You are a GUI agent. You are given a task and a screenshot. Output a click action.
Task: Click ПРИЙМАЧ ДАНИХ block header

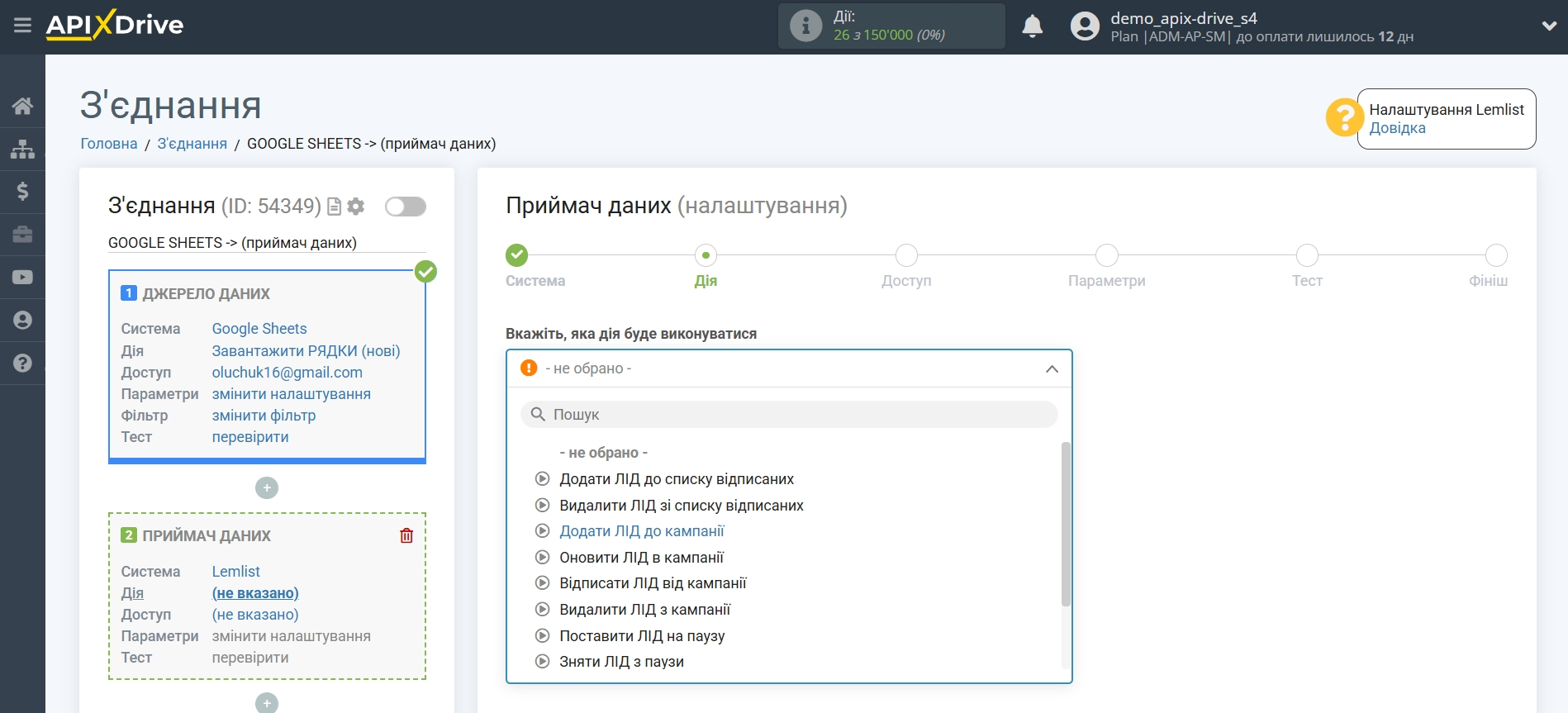207,536
